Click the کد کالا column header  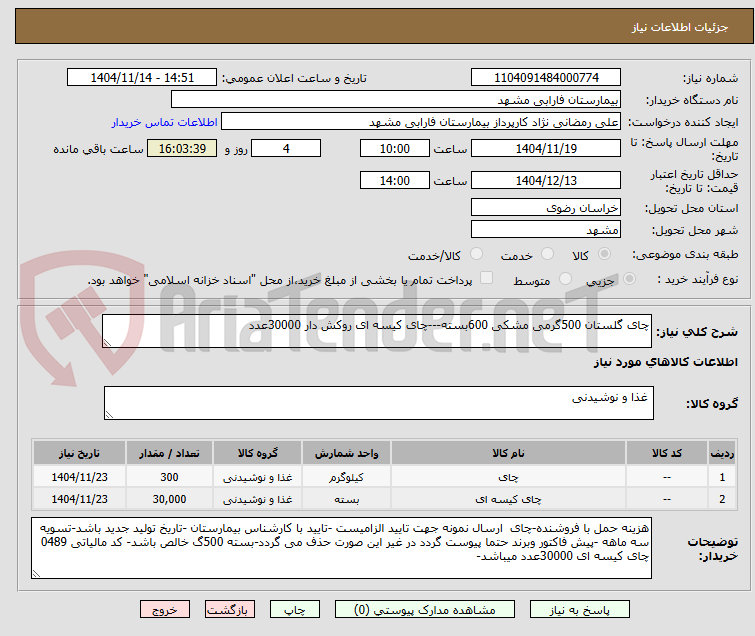(666, 453)
